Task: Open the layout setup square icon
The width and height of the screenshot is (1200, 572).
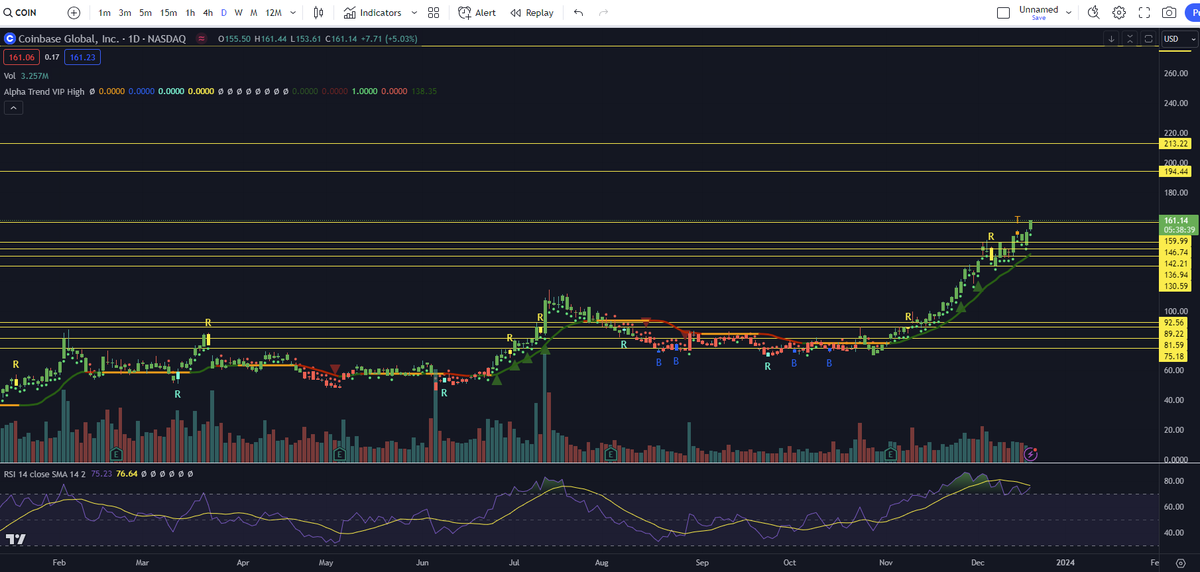Action: pyautogui.click(x=1004, y=13)
